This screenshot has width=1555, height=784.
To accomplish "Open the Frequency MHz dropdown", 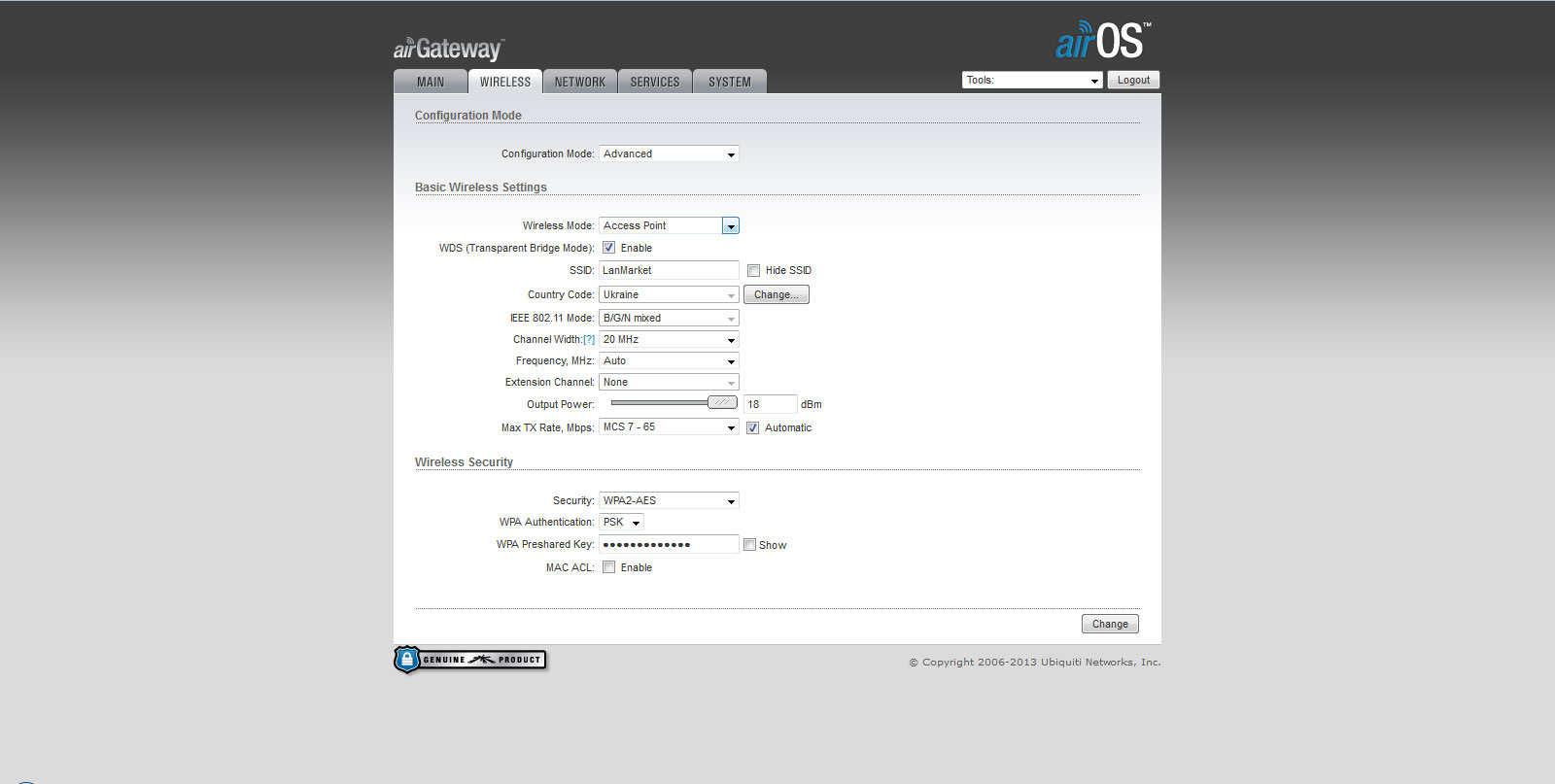I will 669,360.
